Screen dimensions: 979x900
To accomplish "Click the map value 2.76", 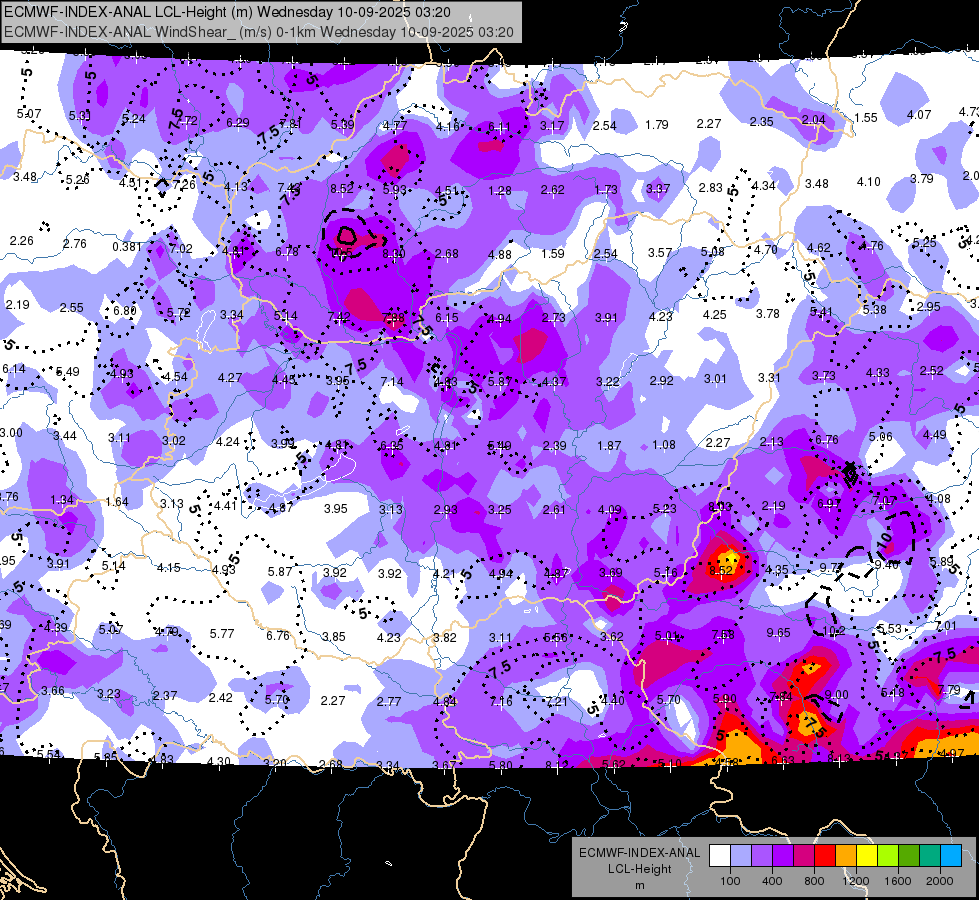I will point(75,244).
